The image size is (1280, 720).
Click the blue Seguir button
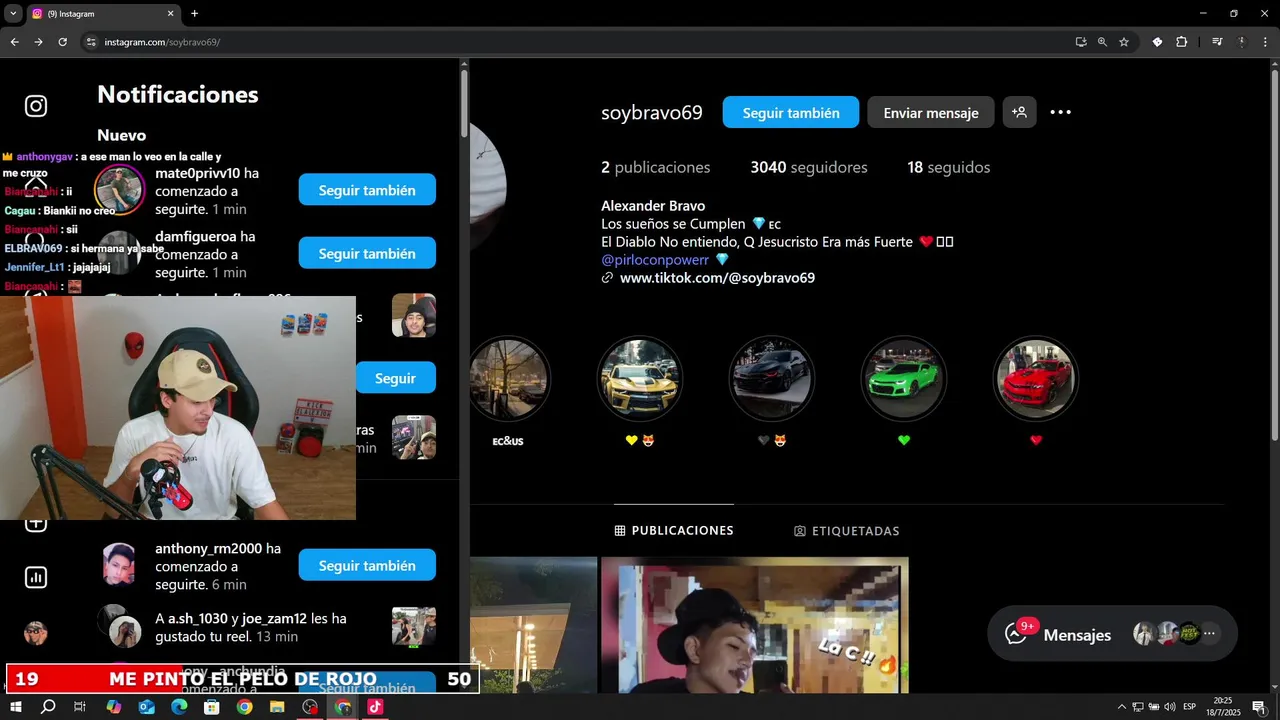395,378
